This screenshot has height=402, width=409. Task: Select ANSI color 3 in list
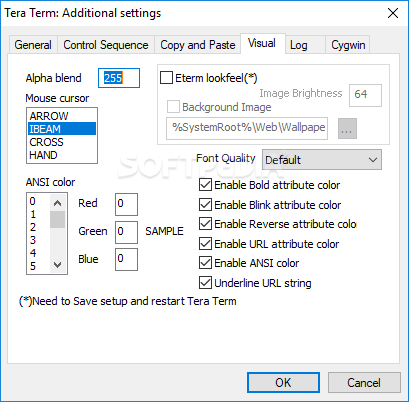pos(39,240)
